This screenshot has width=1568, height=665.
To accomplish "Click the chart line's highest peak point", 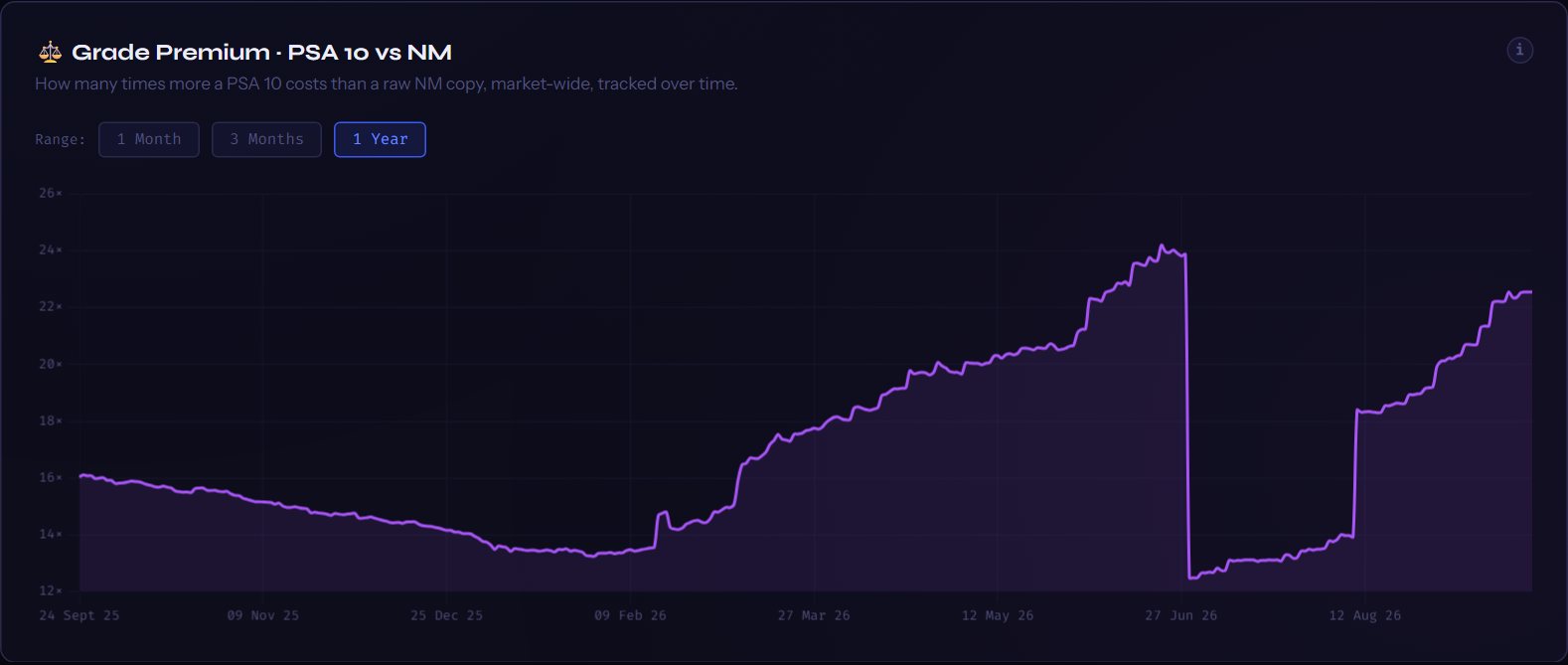I will pyautogui.click(x=1162, y=246).
